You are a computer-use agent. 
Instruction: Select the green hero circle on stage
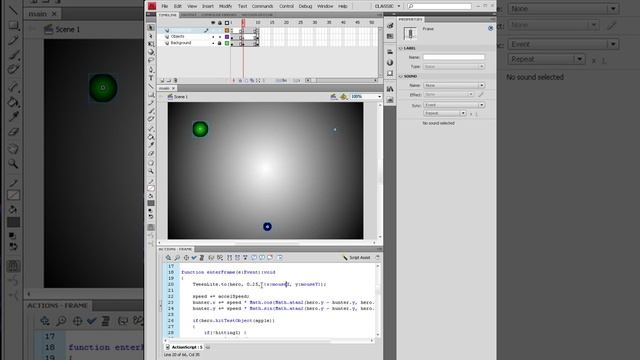click(x=200, y=129)
